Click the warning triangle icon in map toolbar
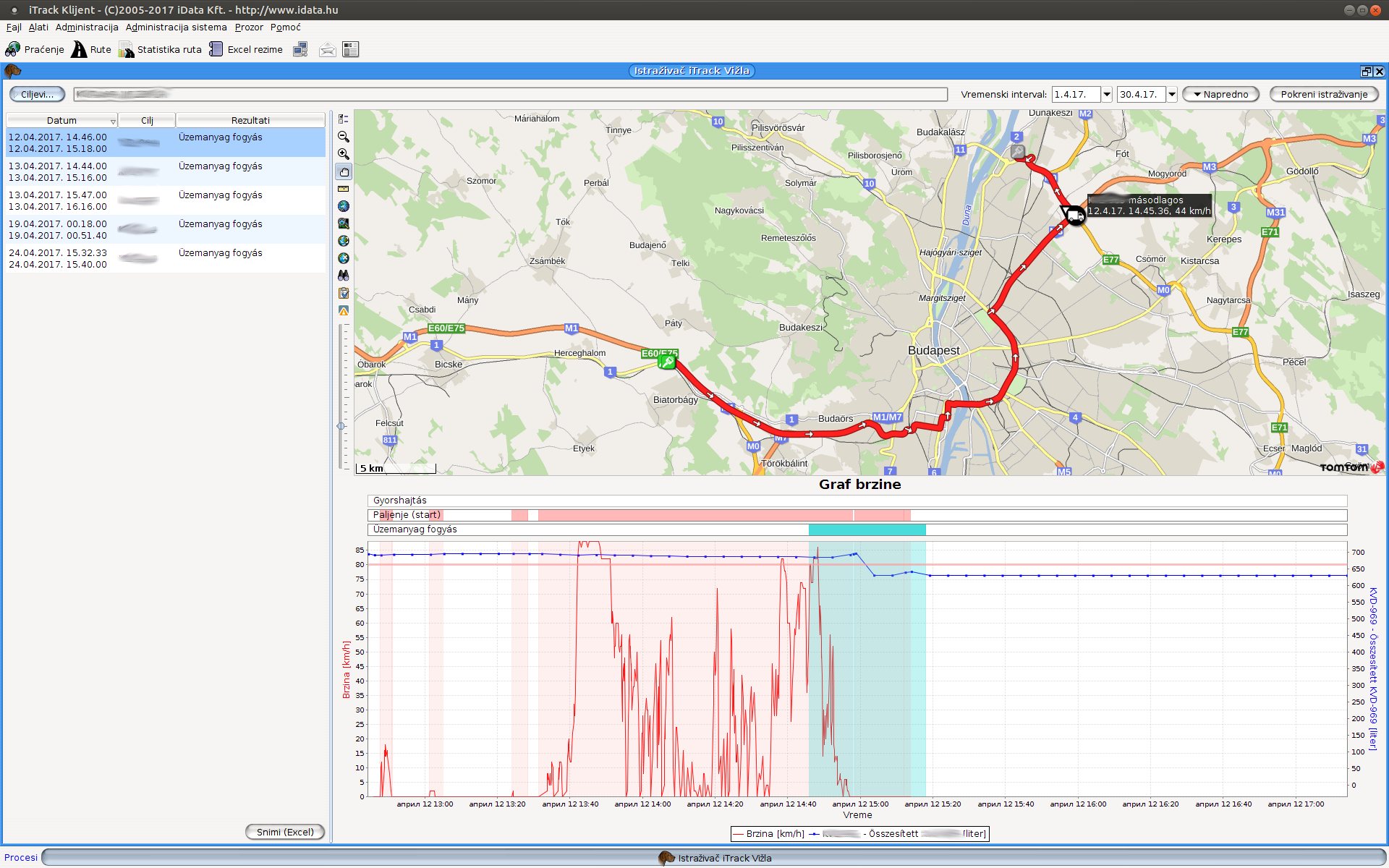Screen dimensions: 1389x868 click(x=344, y=310)
